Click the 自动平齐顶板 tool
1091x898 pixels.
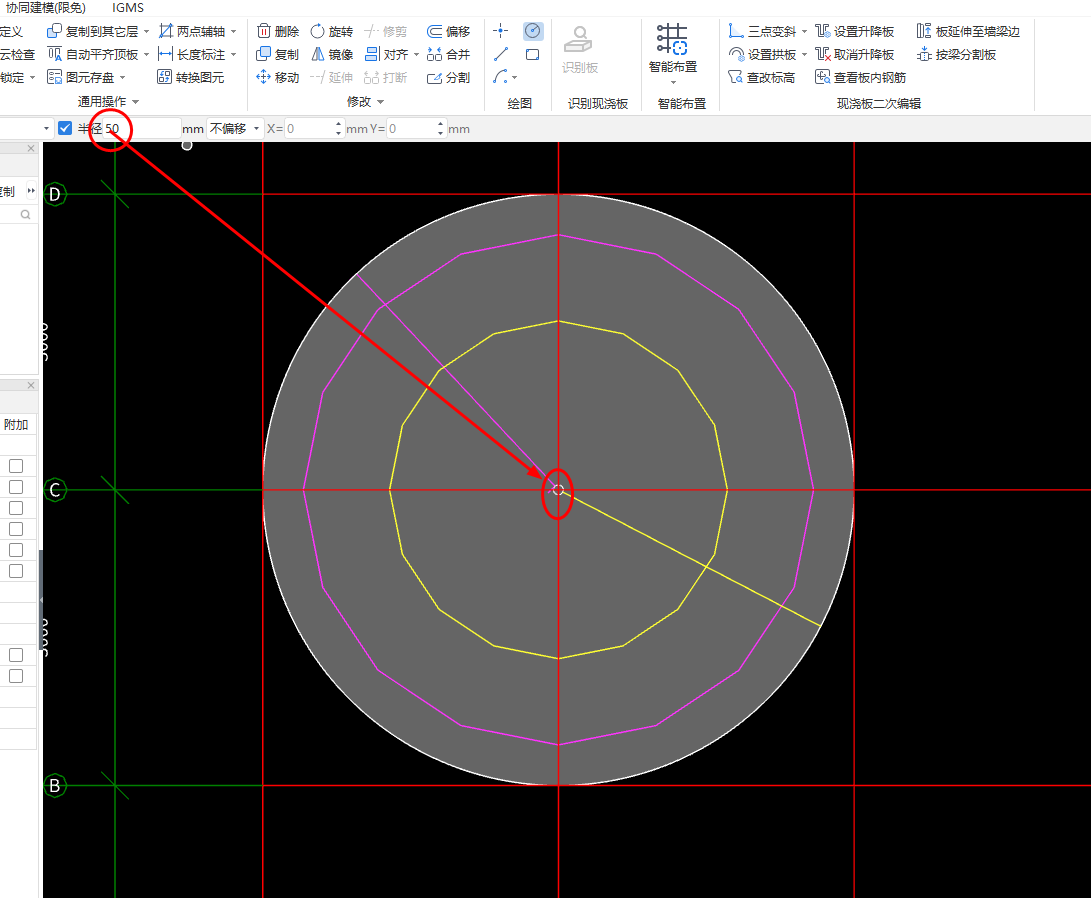click(x=93, y=54)
